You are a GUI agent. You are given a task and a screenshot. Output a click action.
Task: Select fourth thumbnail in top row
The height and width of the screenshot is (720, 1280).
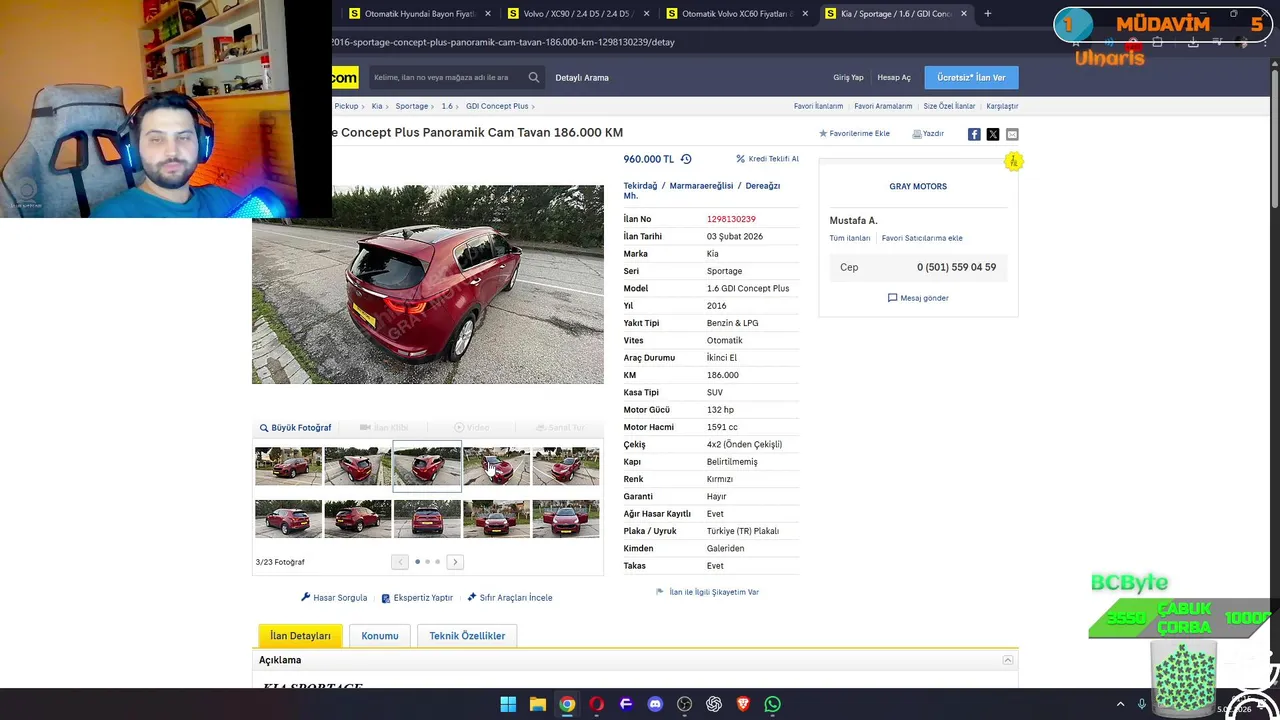click(x=496, y=466)
